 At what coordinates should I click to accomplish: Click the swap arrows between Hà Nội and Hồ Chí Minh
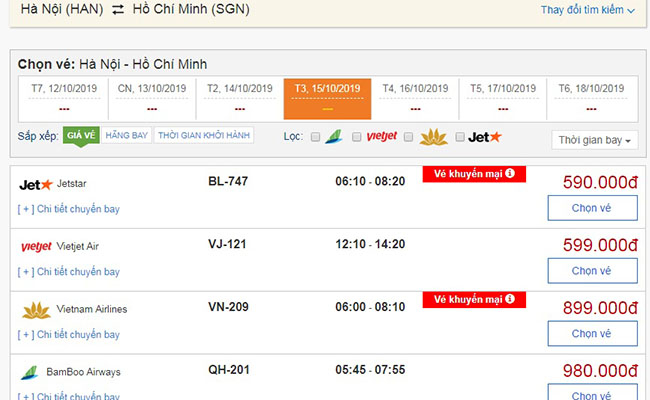pyautogui.click(x=117, y=10)
